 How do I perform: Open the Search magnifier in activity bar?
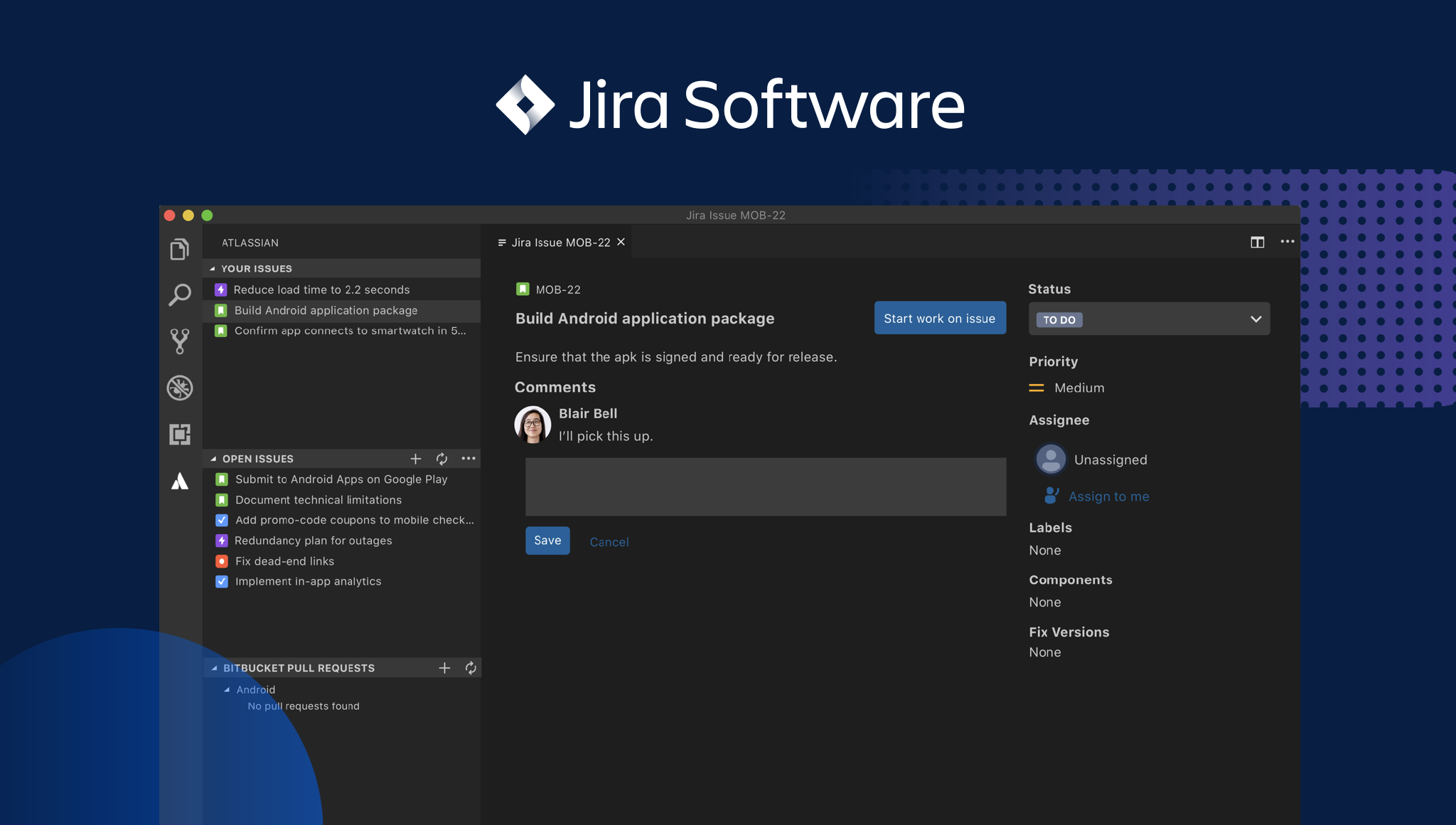[180, 294]
